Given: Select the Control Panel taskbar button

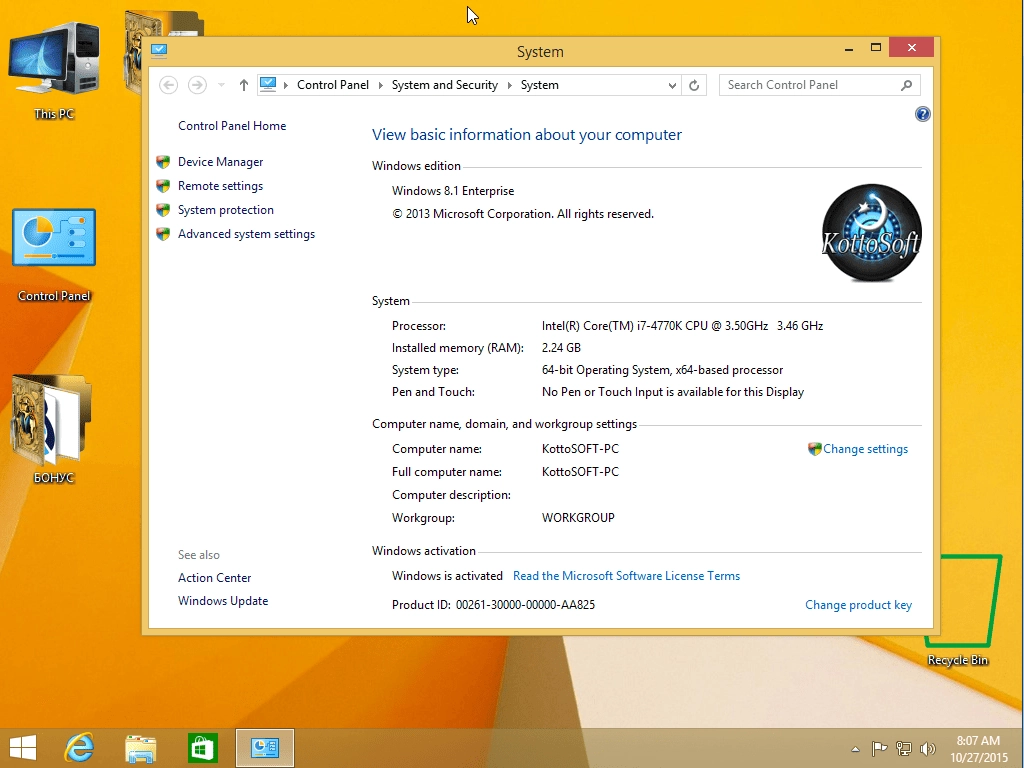Looking at the screenshot, I should coord(264,748).
